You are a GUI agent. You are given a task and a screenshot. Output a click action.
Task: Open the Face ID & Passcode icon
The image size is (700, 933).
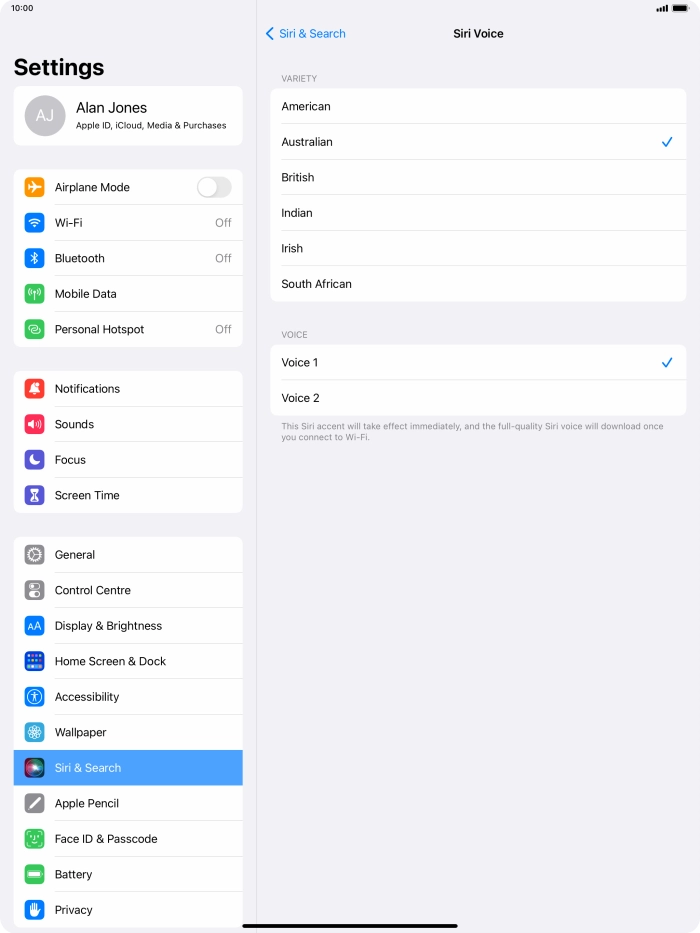35,839
